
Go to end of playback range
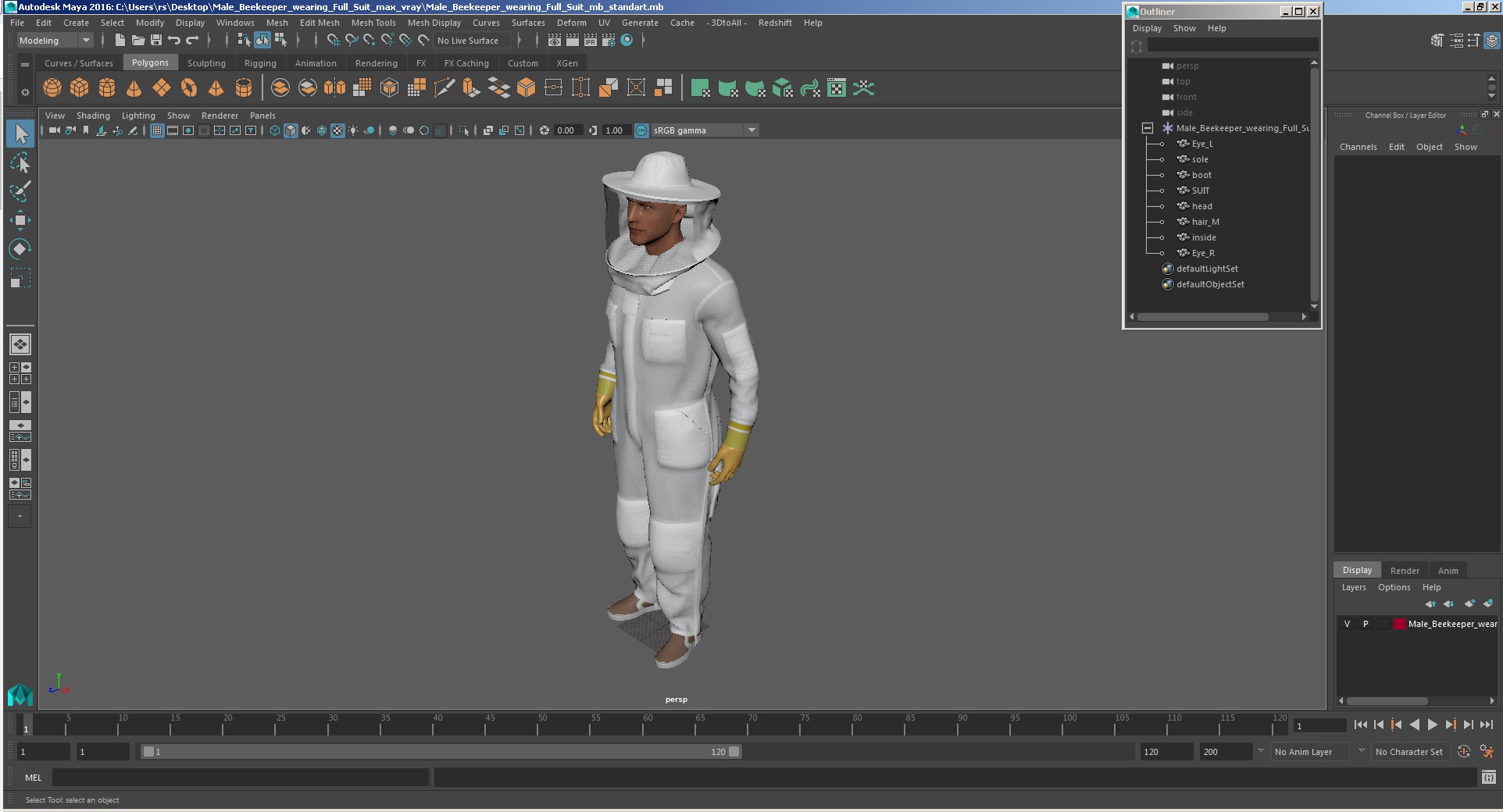[1487, 725]
